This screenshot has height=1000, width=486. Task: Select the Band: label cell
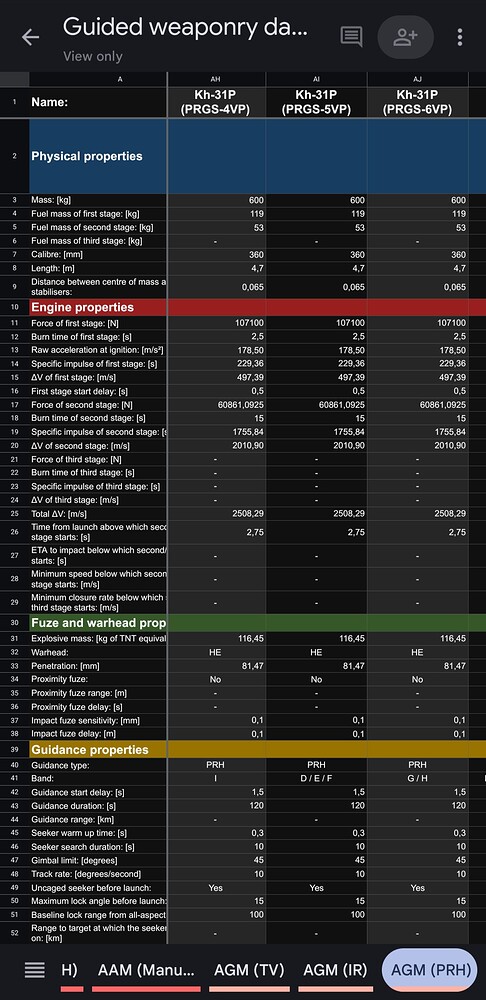click(x=98, y=779)
